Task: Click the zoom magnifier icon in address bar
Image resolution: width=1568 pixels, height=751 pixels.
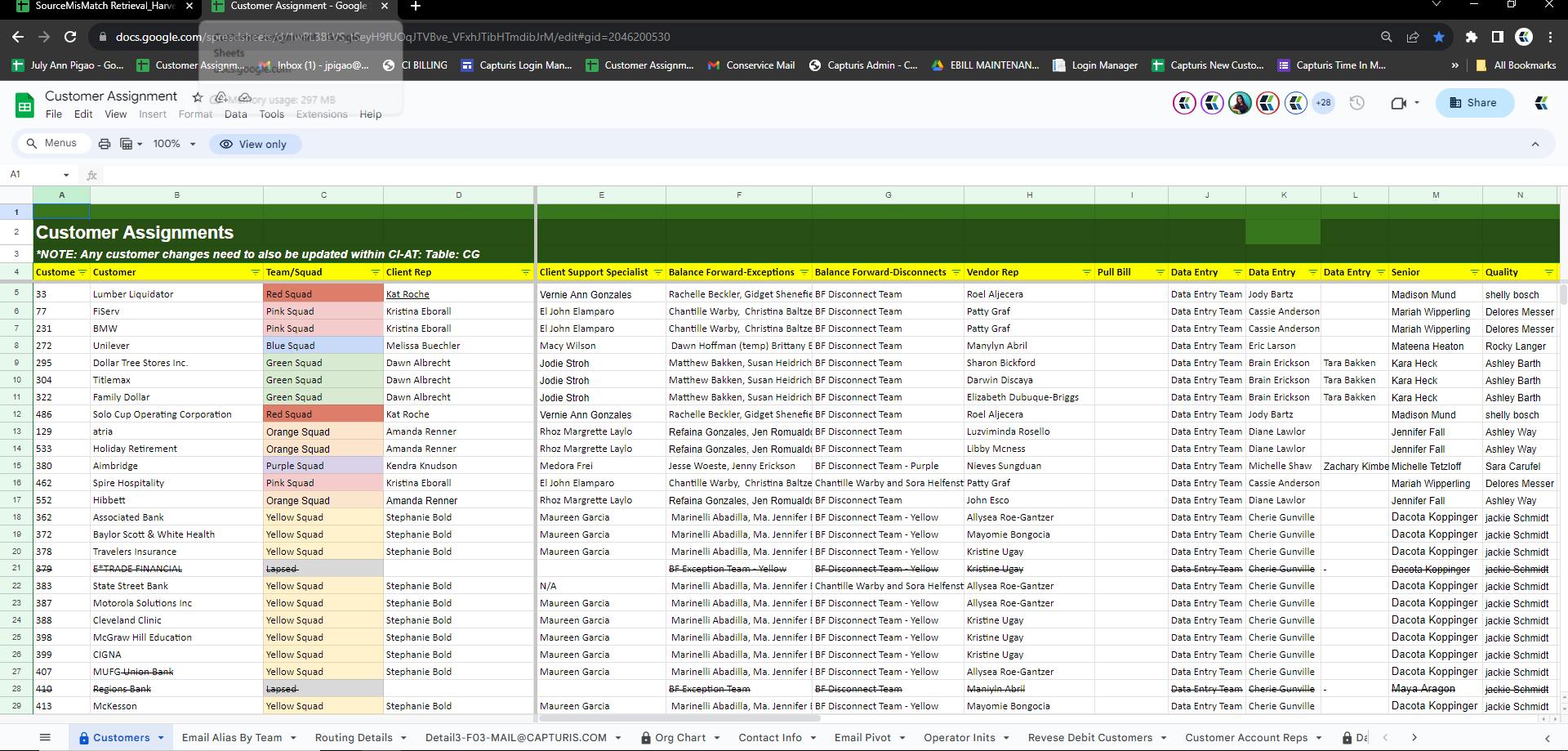Action: click(x=1387, y=37)
